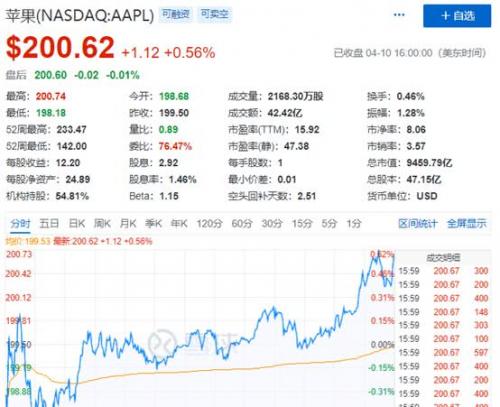The width and height of the screenshot is (500, 407).
Task: Select the 15分 interval tab
Action: pos(302,223)
